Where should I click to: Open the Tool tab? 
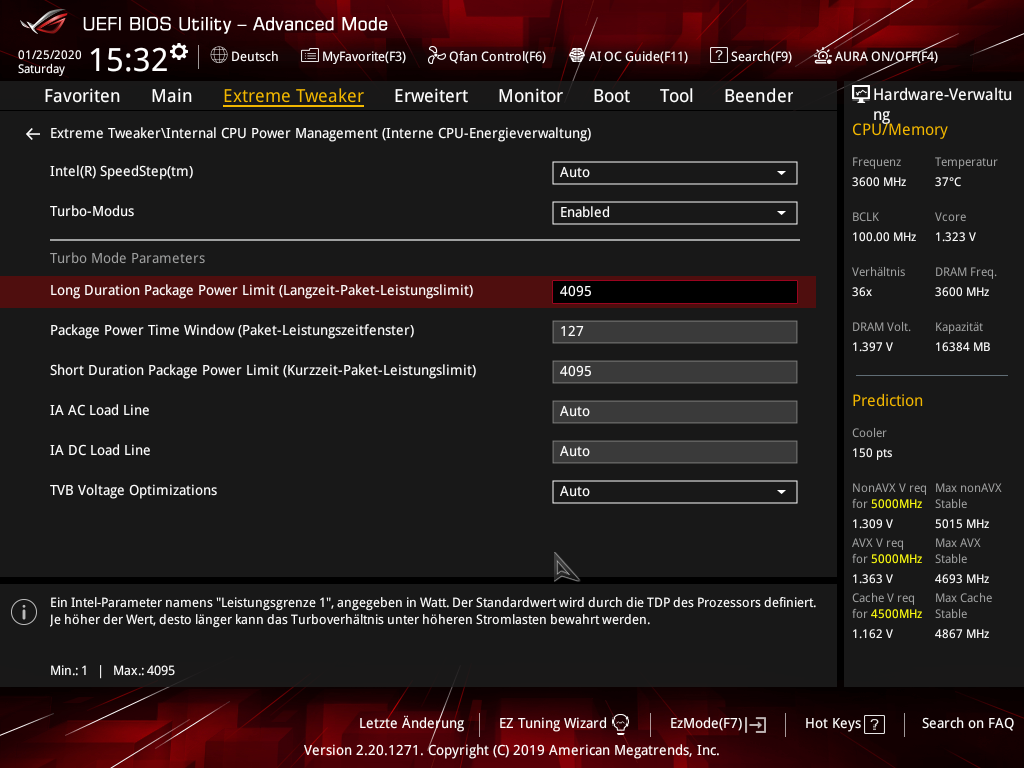point(677,96)
